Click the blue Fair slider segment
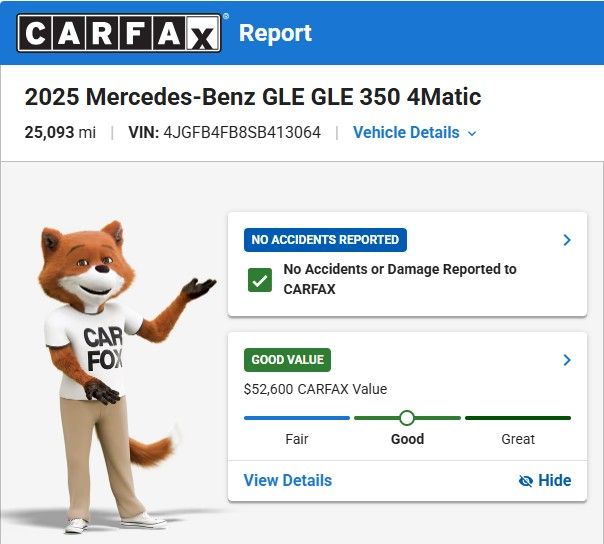Image resolution: width=604 pixels, height=544 pixels. [297, 418]
